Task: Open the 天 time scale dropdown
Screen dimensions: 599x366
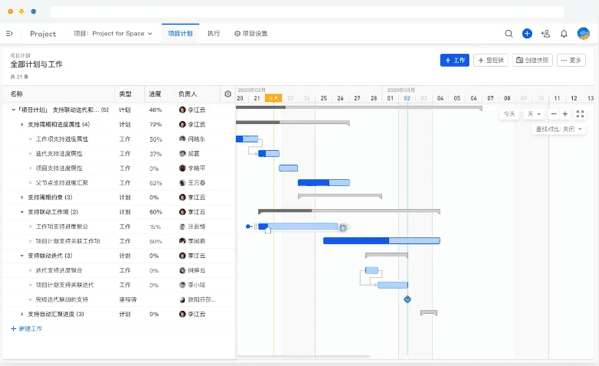Action: 534,114
